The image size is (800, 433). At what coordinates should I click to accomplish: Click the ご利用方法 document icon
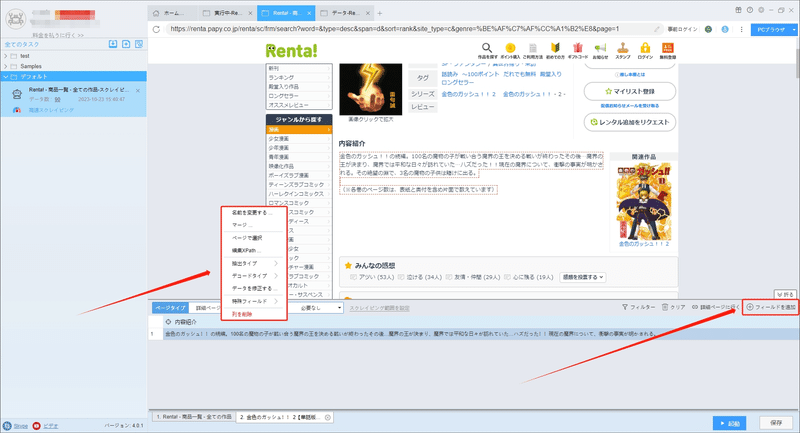(533, 50)
